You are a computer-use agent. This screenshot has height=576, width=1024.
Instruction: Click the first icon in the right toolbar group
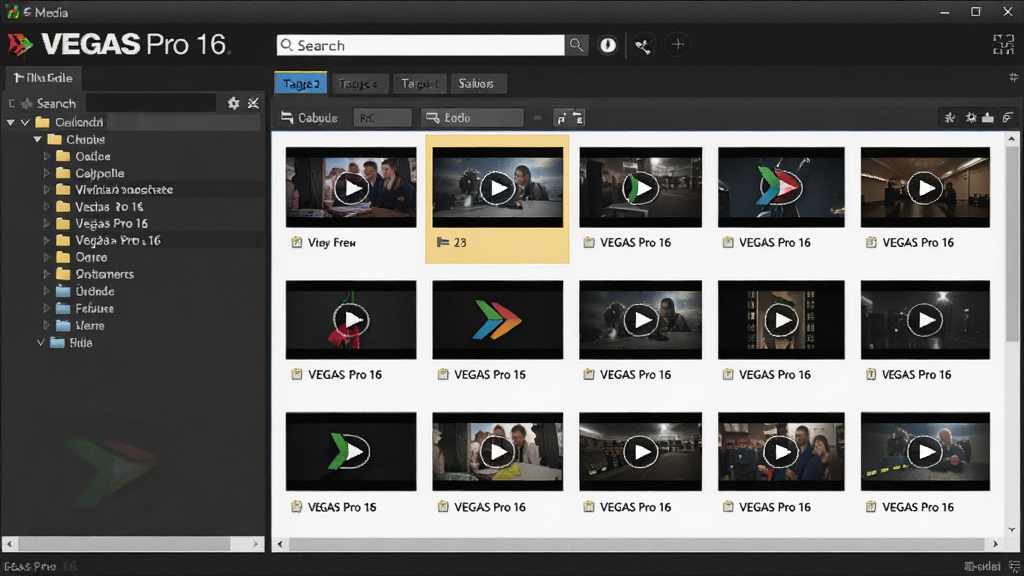[950, 118]
